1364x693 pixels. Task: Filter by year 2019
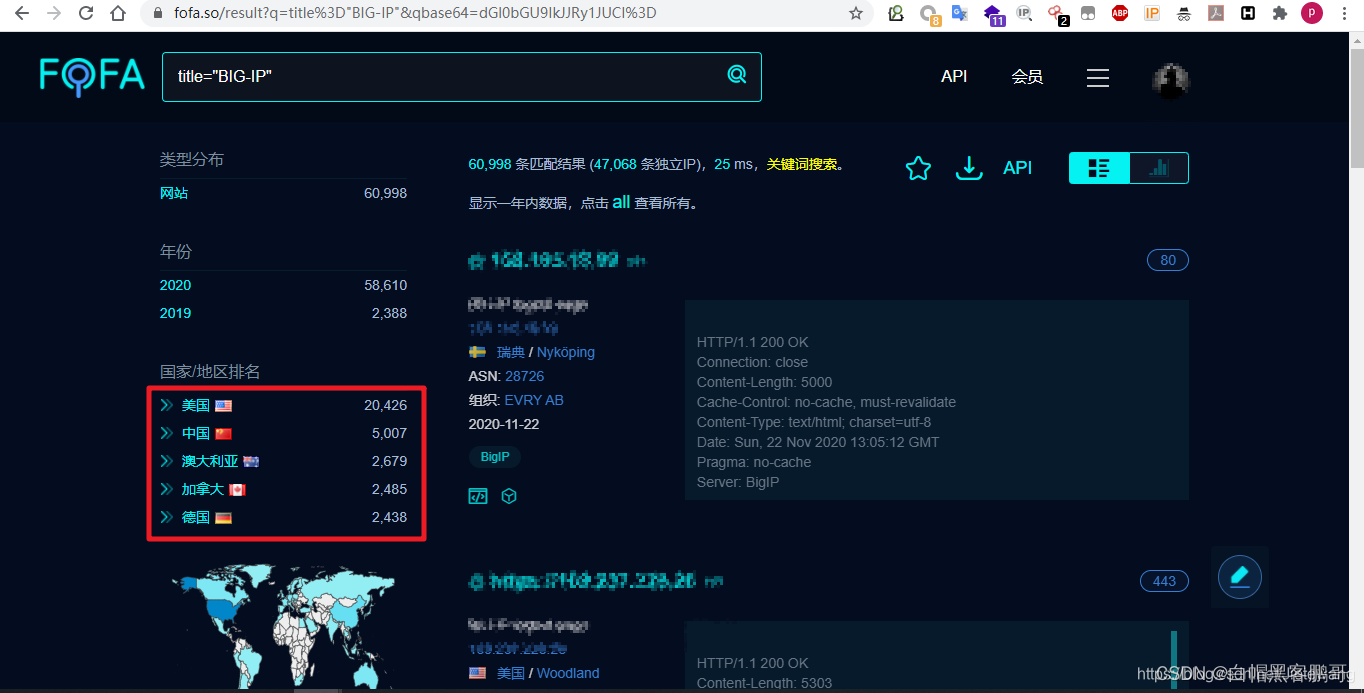click(175, 313)
